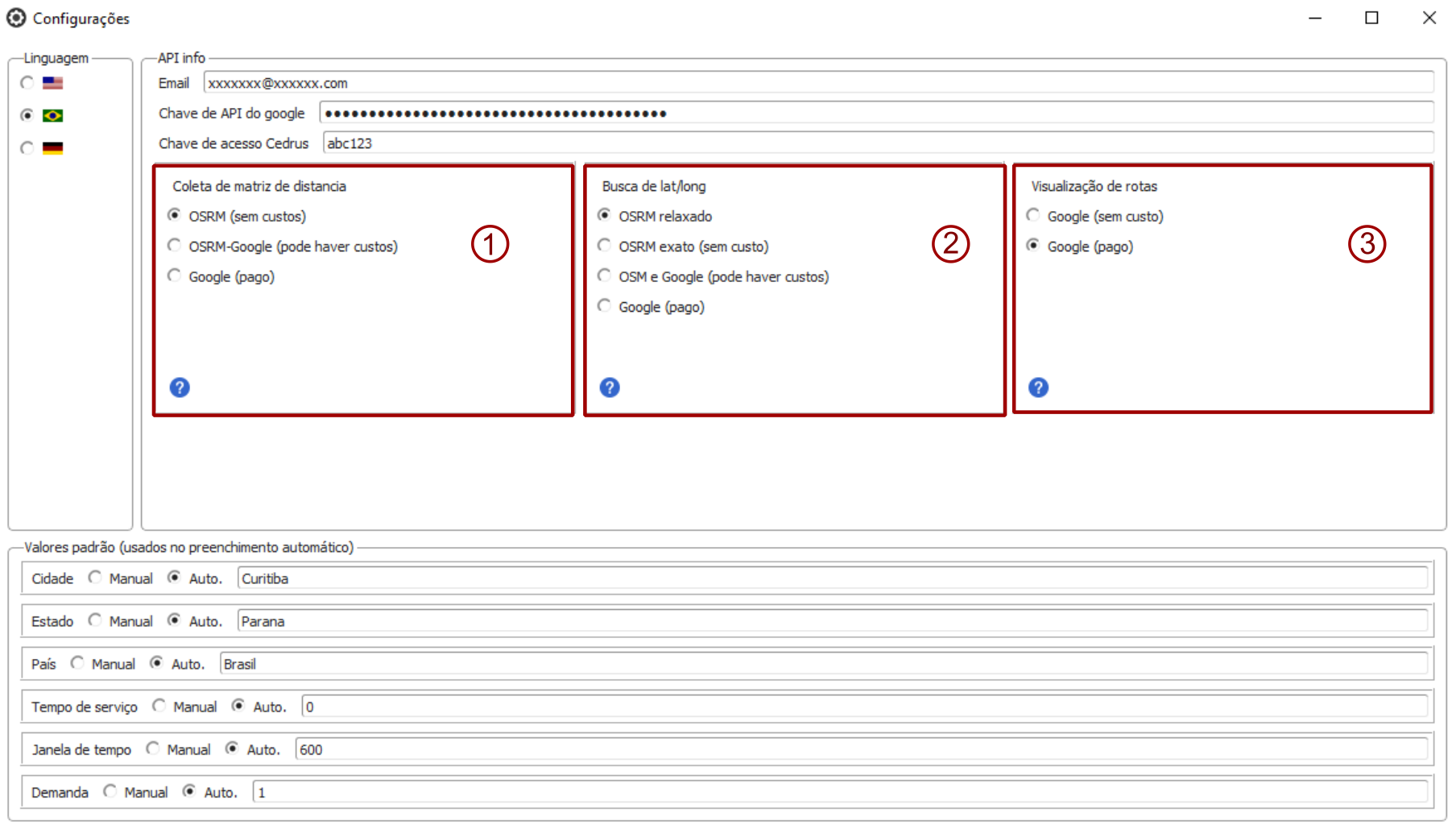
Task: Select English language radio button
Action: [x=27, y=83]
